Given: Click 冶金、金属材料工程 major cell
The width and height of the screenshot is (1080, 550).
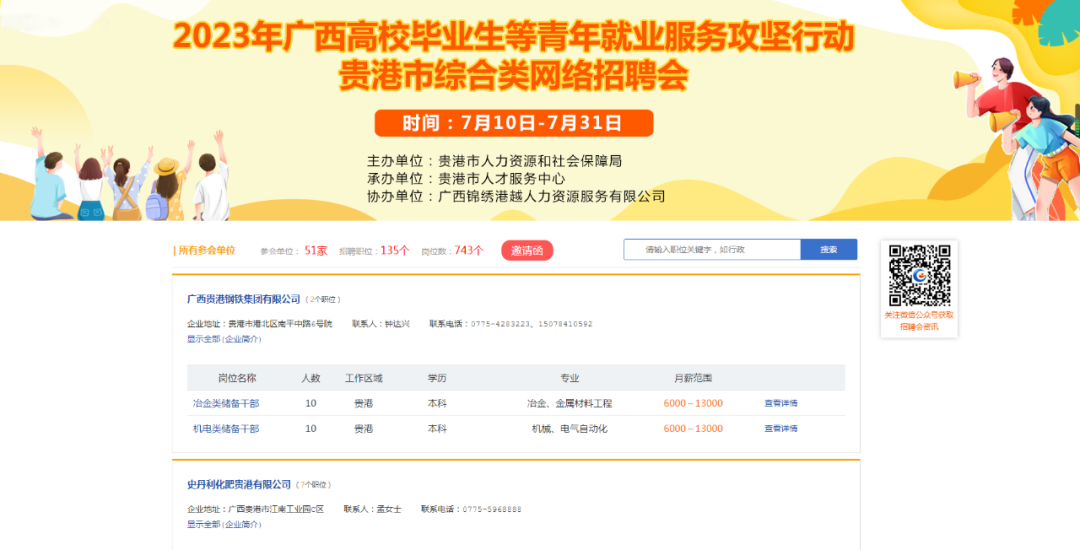Looking at the screenshot, I should tap(570, 403).
